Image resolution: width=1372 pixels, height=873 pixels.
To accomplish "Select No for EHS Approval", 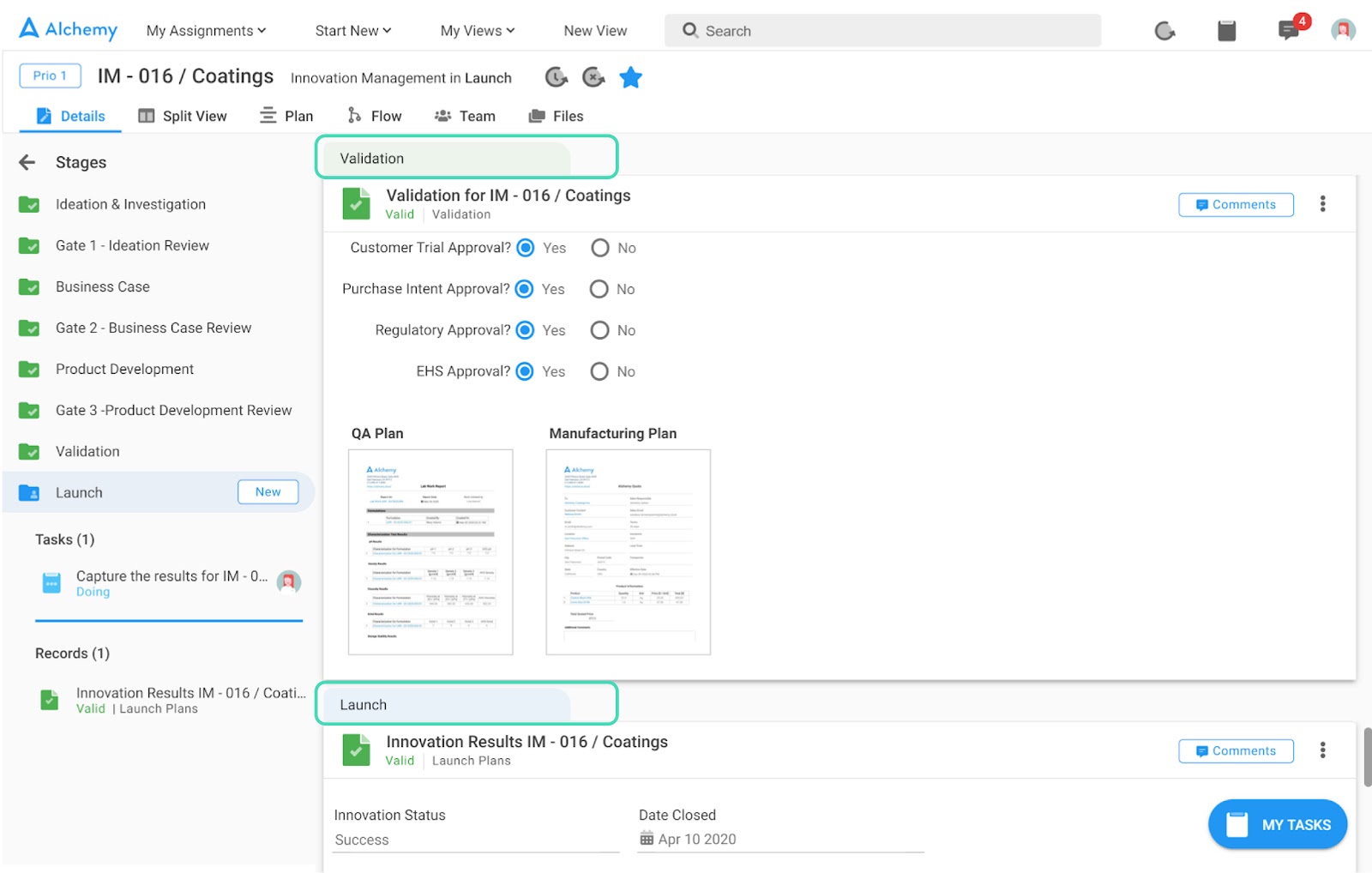I will [x=599, y=371].
